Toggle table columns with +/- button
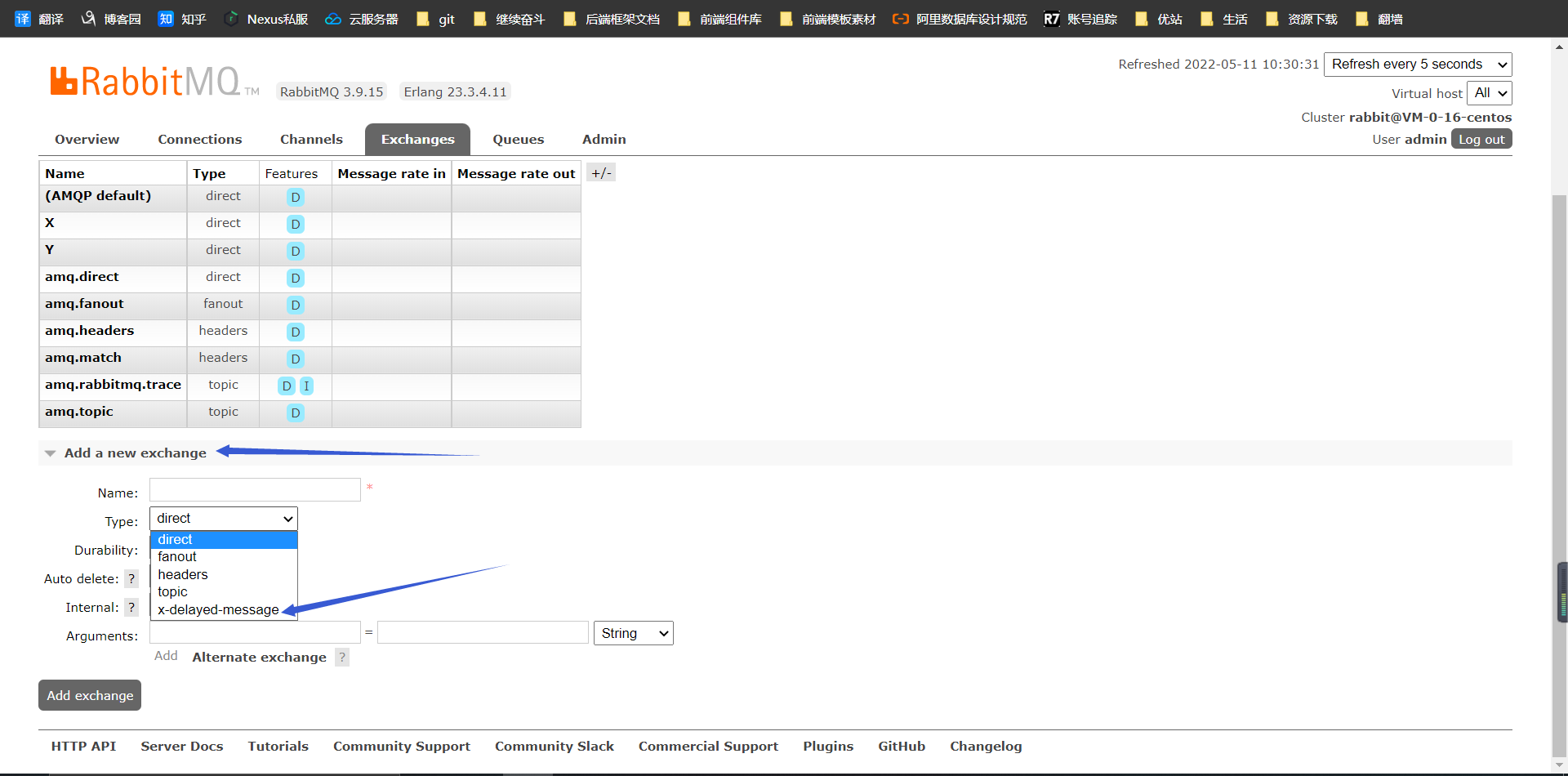This screenshot has height=776, width=1568. pos(601,173)
